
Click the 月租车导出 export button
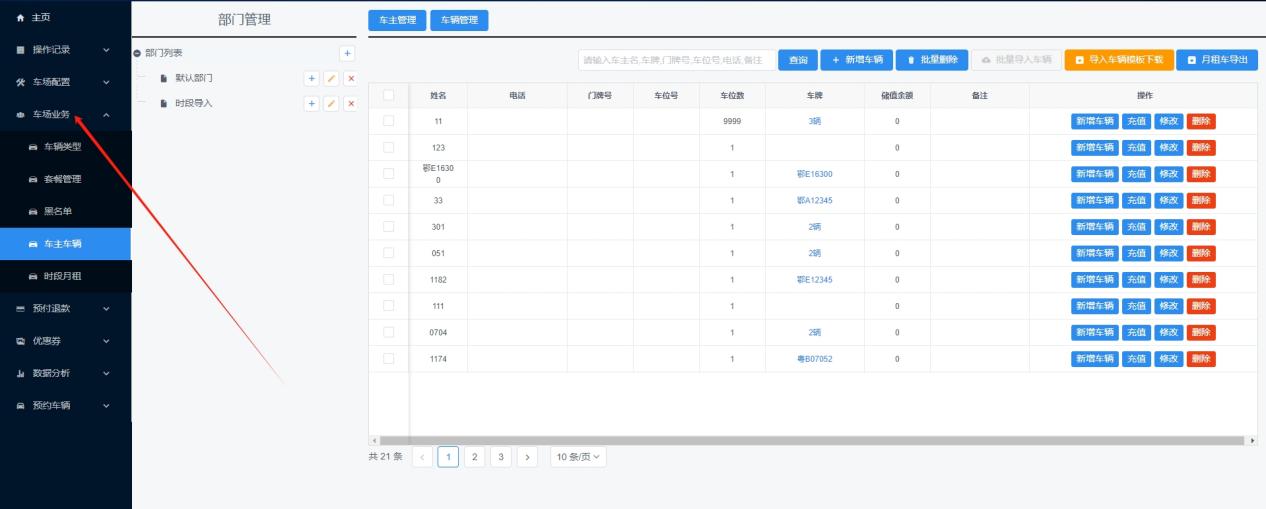[1217, 60]
